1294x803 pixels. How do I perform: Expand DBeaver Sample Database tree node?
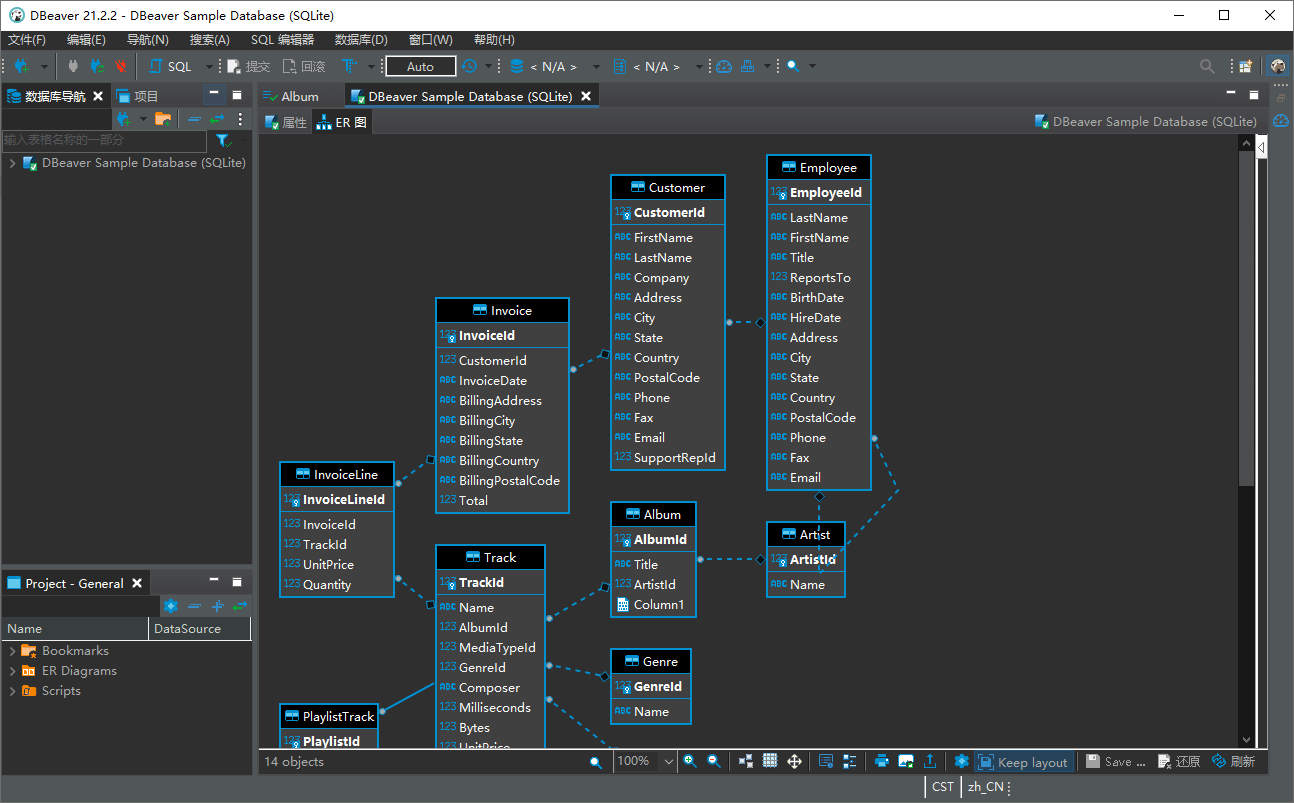(12, 163)
